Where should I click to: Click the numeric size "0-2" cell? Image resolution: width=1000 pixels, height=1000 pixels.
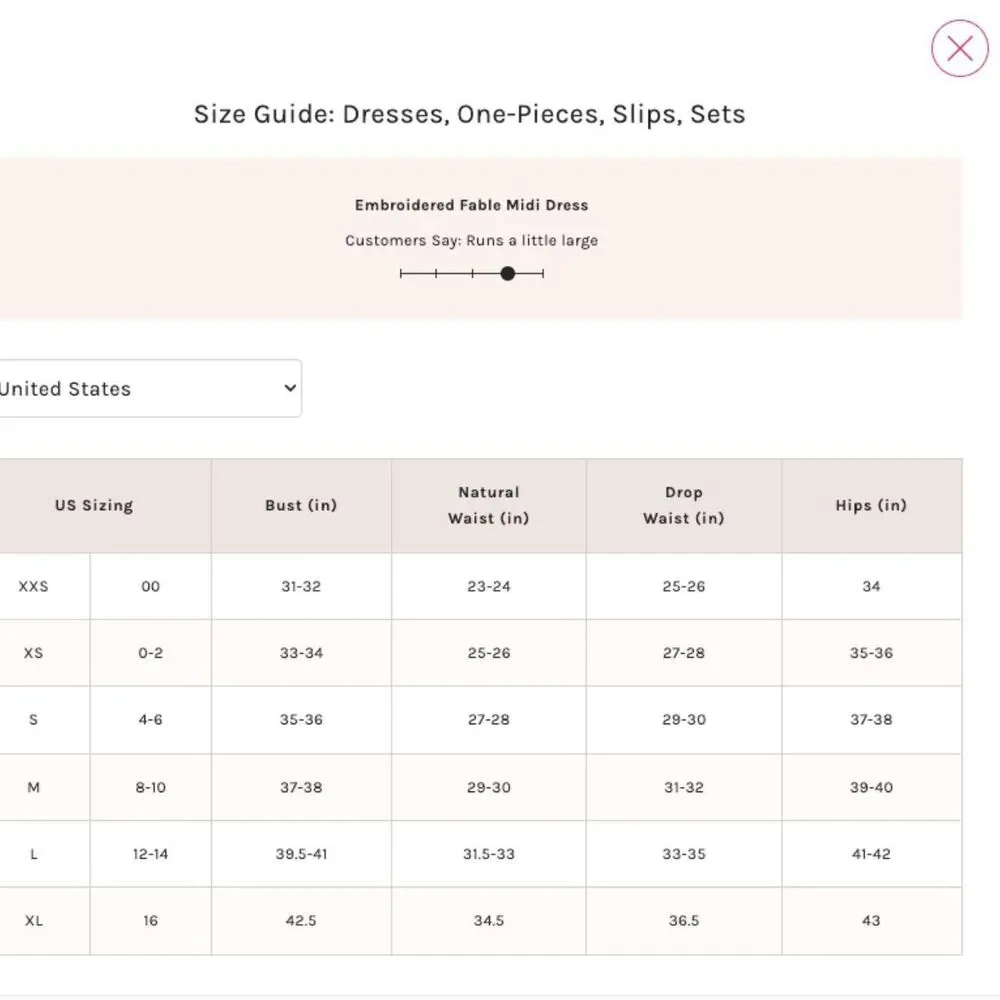(151, 653)
